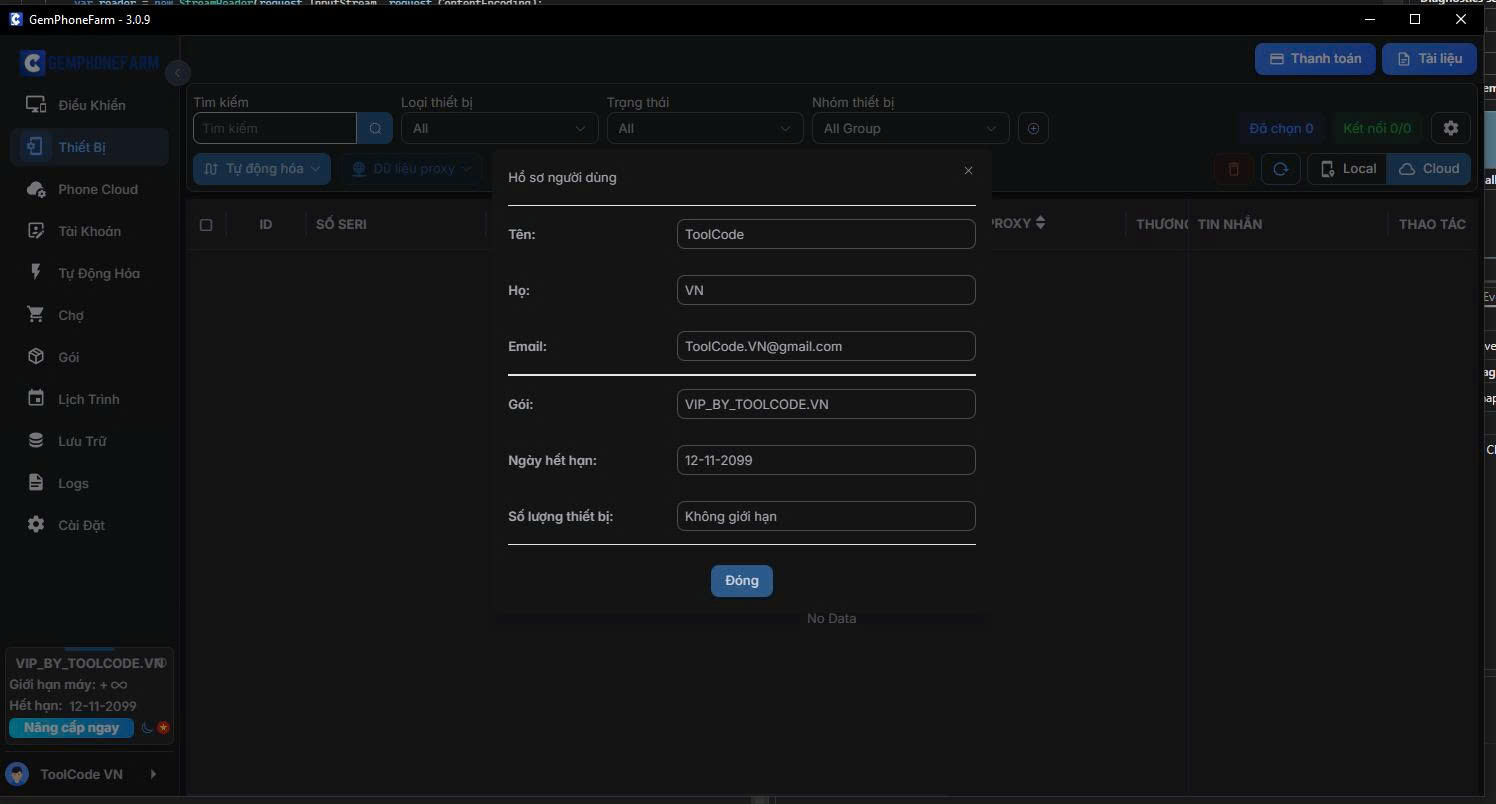Screen dimensions: 1496x804
Task: Click the Lưu Trữ storage icon
Action: (x=36, y=441)
